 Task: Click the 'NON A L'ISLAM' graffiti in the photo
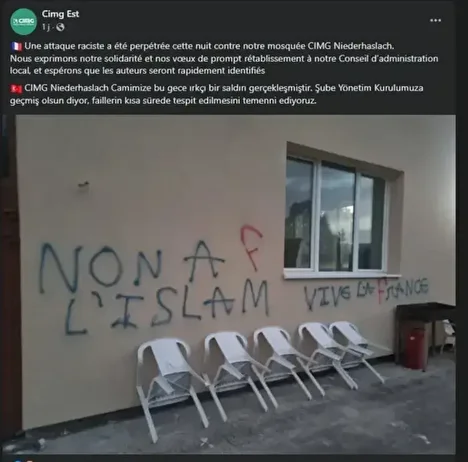(155, 287)
